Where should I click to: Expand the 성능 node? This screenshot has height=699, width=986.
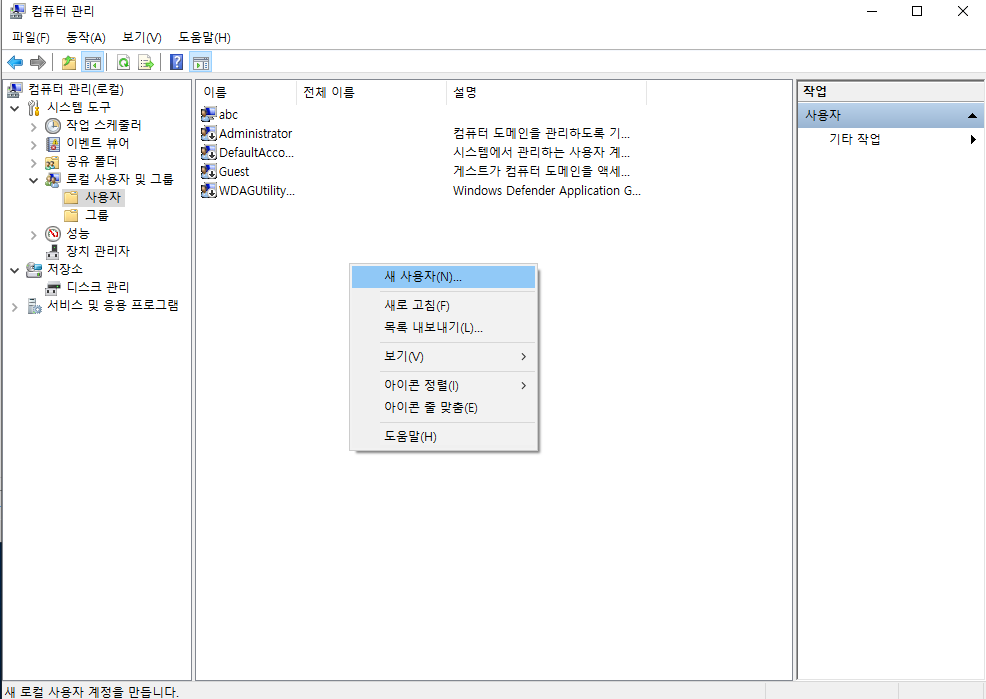click(33, 234)
